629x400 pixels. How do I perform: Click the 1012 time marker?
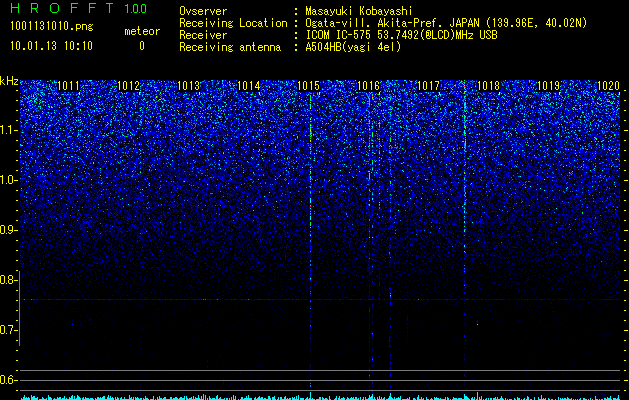point(128,86)
